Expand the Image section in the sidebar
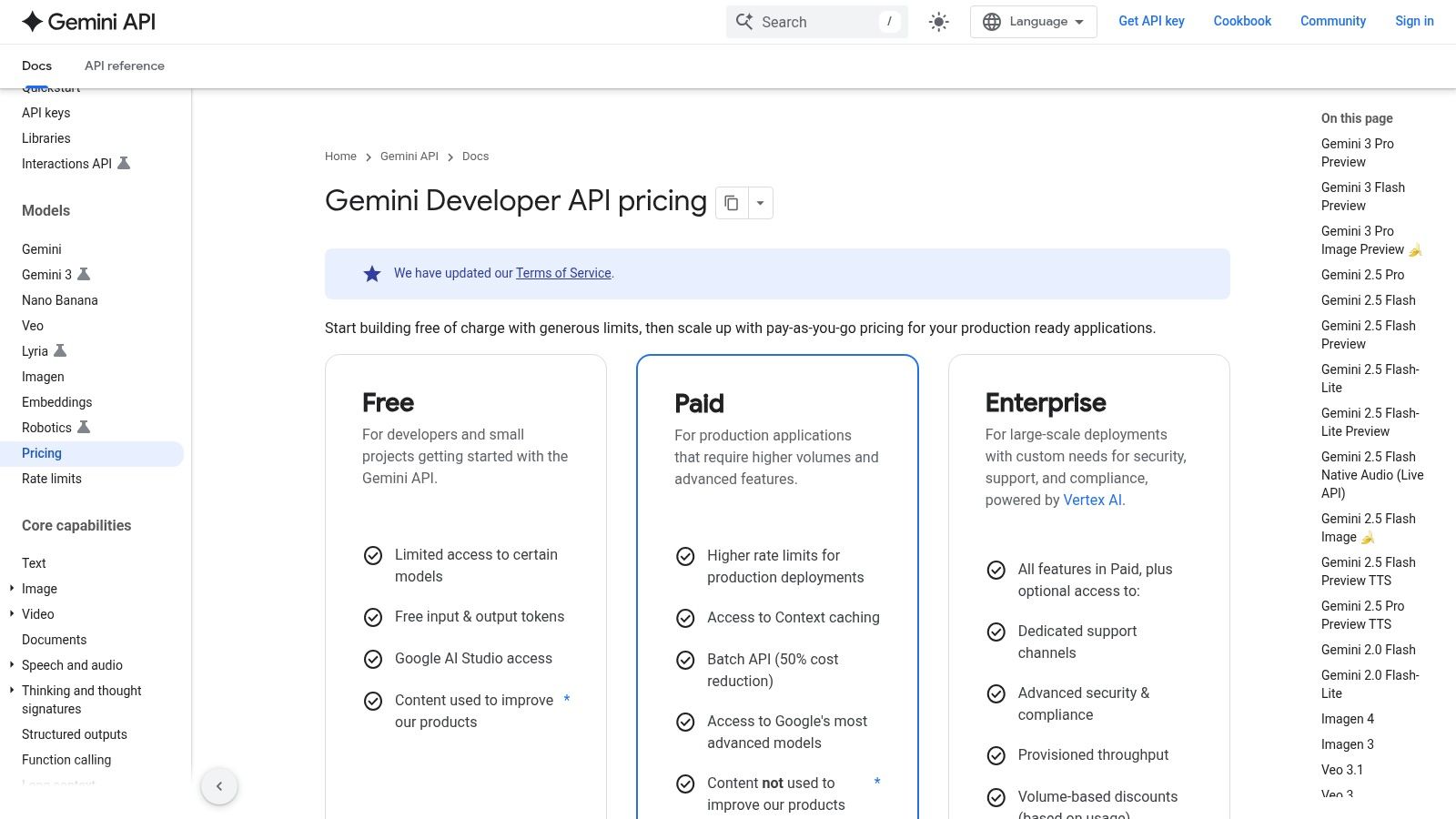This screenshot has width=1456, height=819. (x=11, y=589)
